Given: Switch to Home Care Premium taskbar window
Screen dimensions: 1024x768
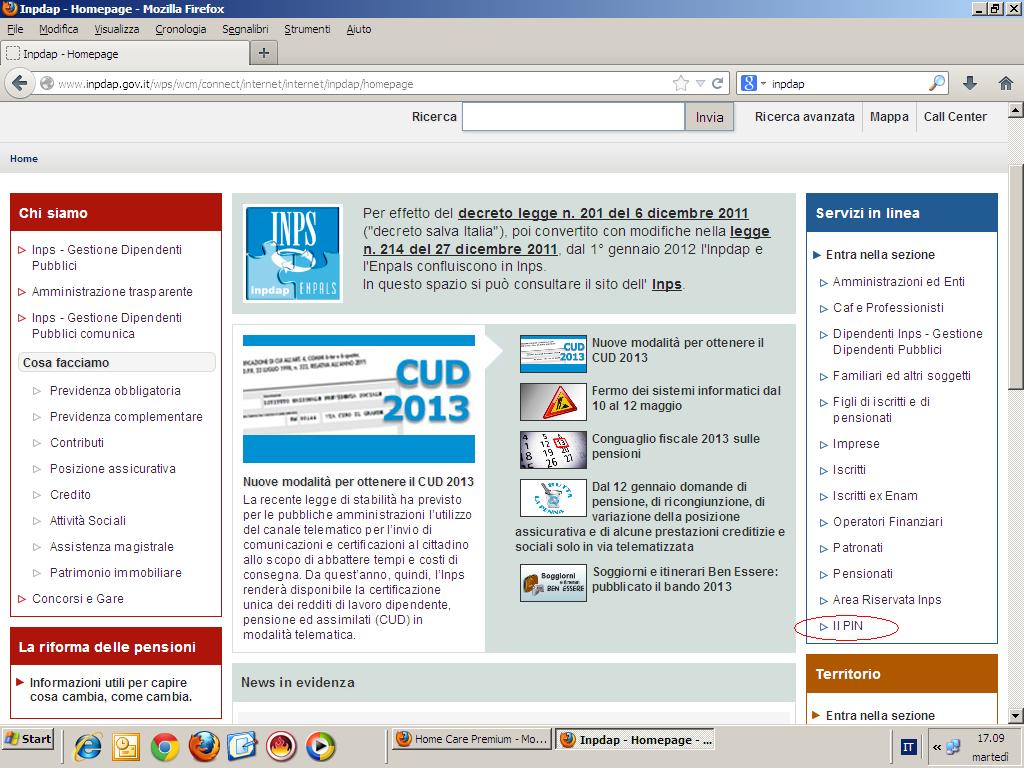Looking at the screenshot, I should 472,739.
